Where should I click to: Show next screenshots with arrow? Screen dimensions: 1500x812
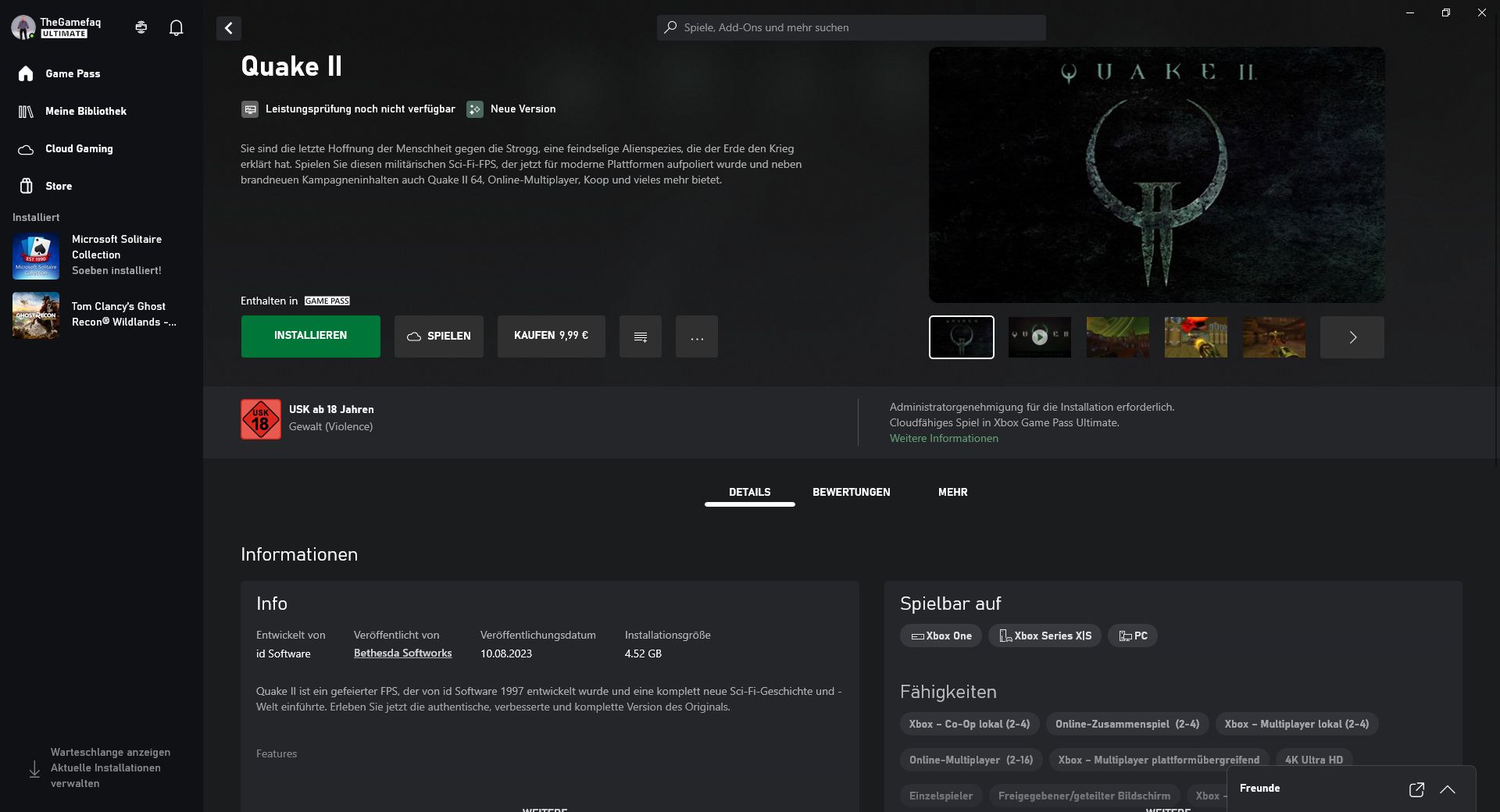coord(1352,337)
